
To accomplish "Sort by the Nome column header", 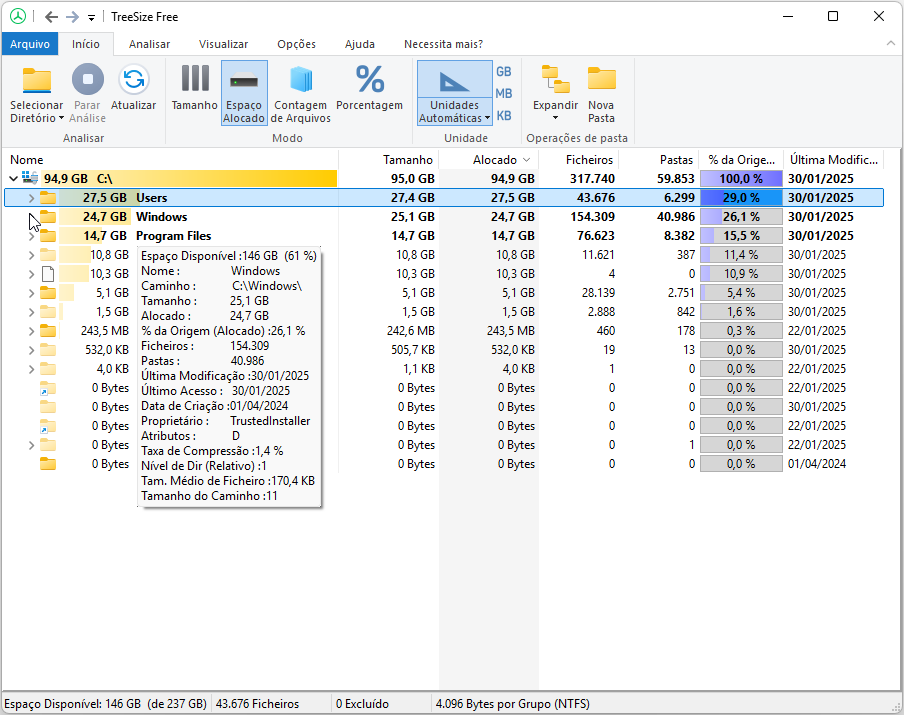I will click(x=171, y=160).
